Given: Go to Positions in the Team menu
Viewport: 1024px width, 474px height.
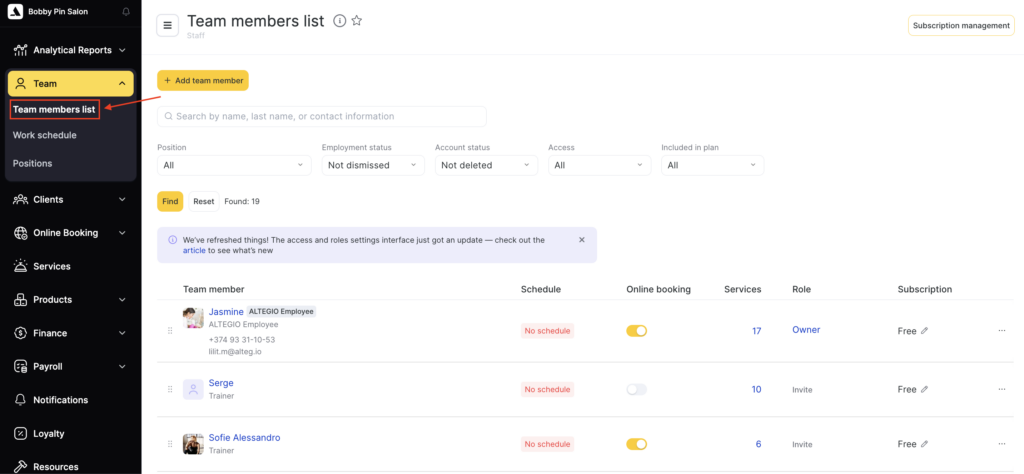Looking at the screenshot, I should pyautogui.click(x=33, y=163).
